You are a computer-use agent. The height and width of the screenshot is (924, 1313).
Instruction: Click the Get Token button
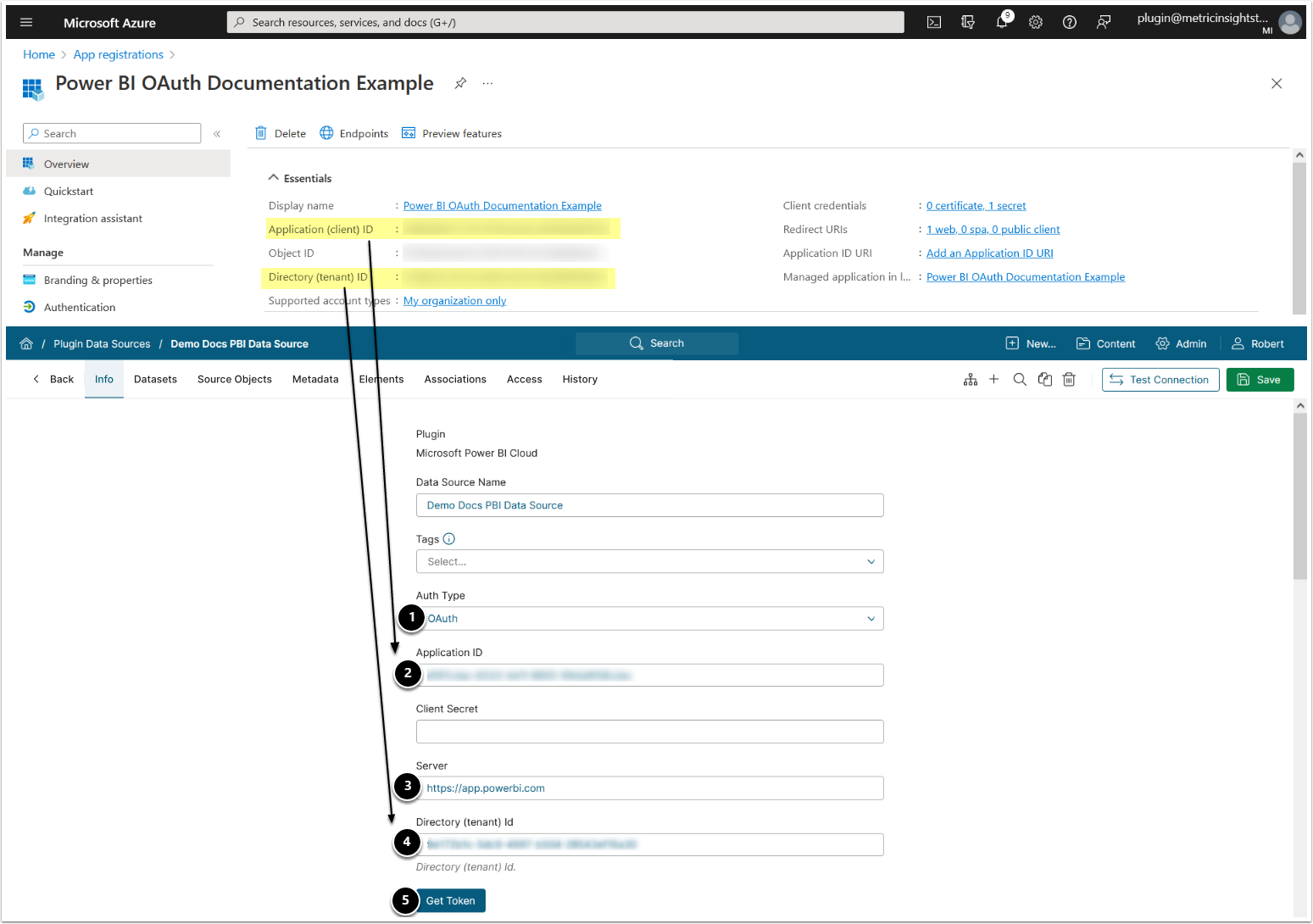click(x=450, y=901)
